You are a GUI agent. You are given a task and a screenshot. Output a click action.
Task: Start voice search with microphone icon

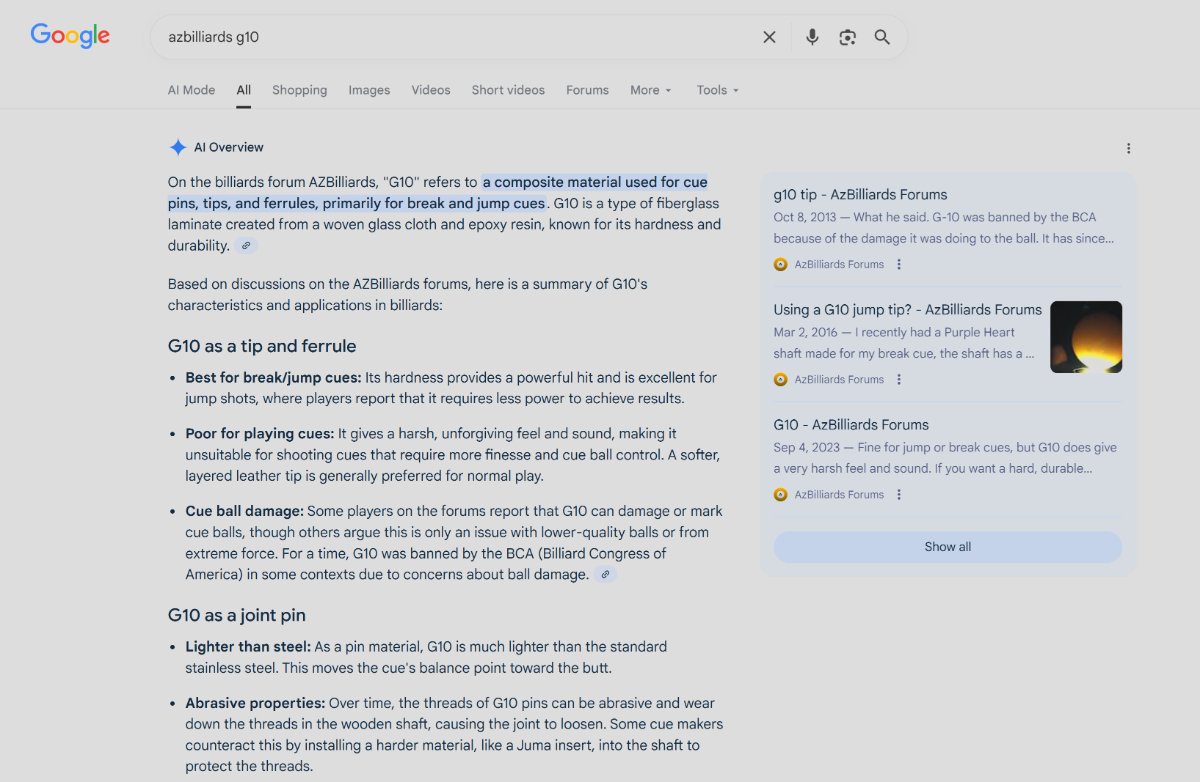812,37
